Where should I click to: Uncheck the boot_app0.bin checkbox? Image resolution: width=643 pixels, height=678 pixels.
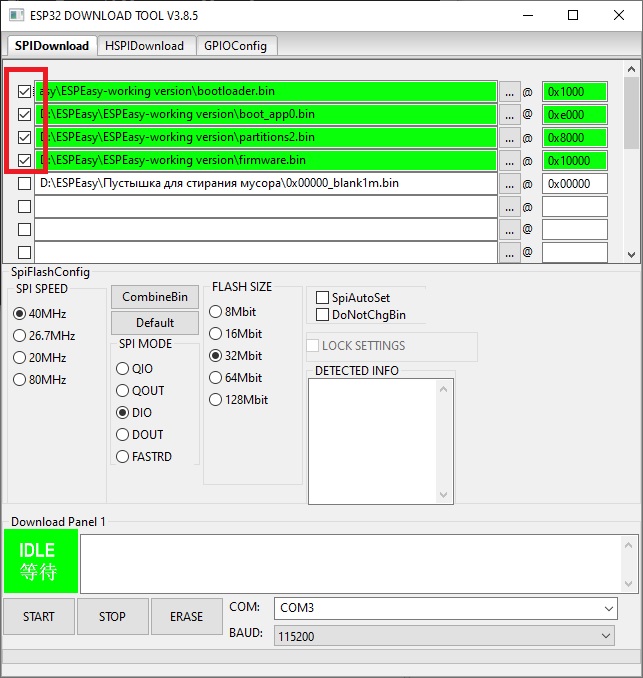point(24,115)
